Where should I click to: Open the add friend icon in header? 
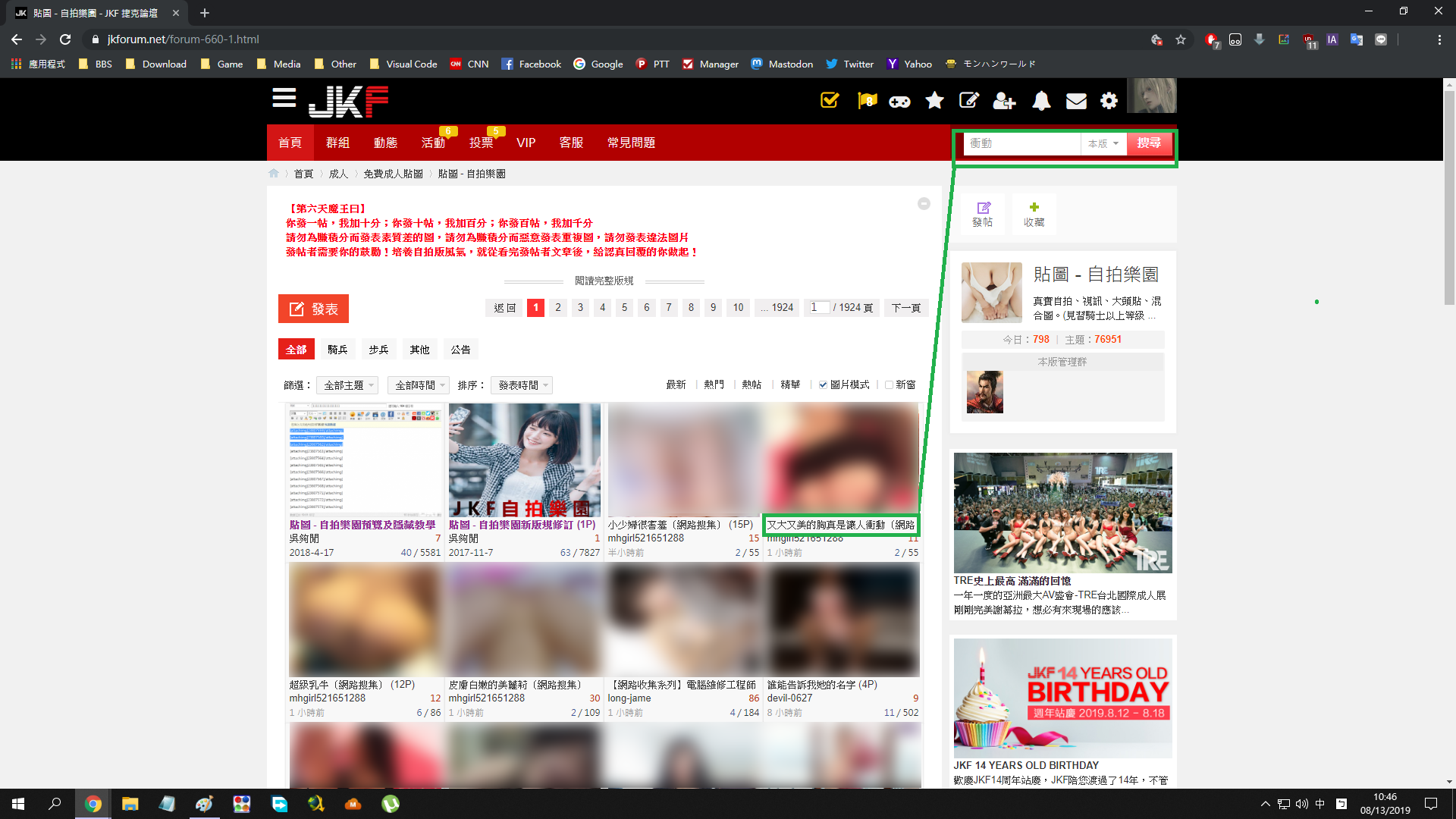1004,101
